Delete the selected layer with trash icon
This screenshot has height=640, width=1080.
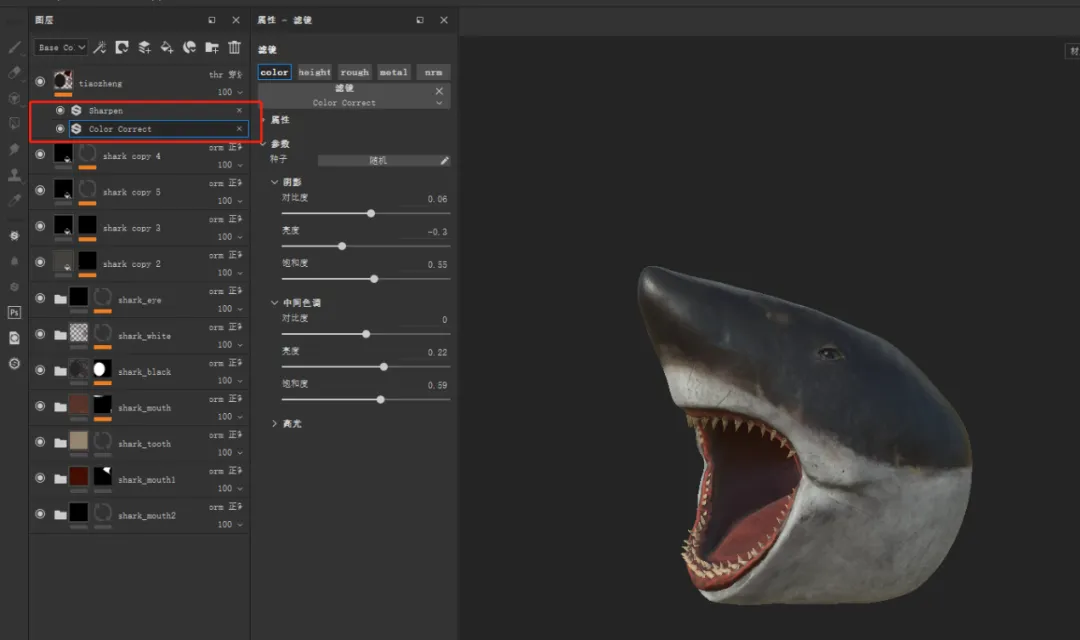235,47
